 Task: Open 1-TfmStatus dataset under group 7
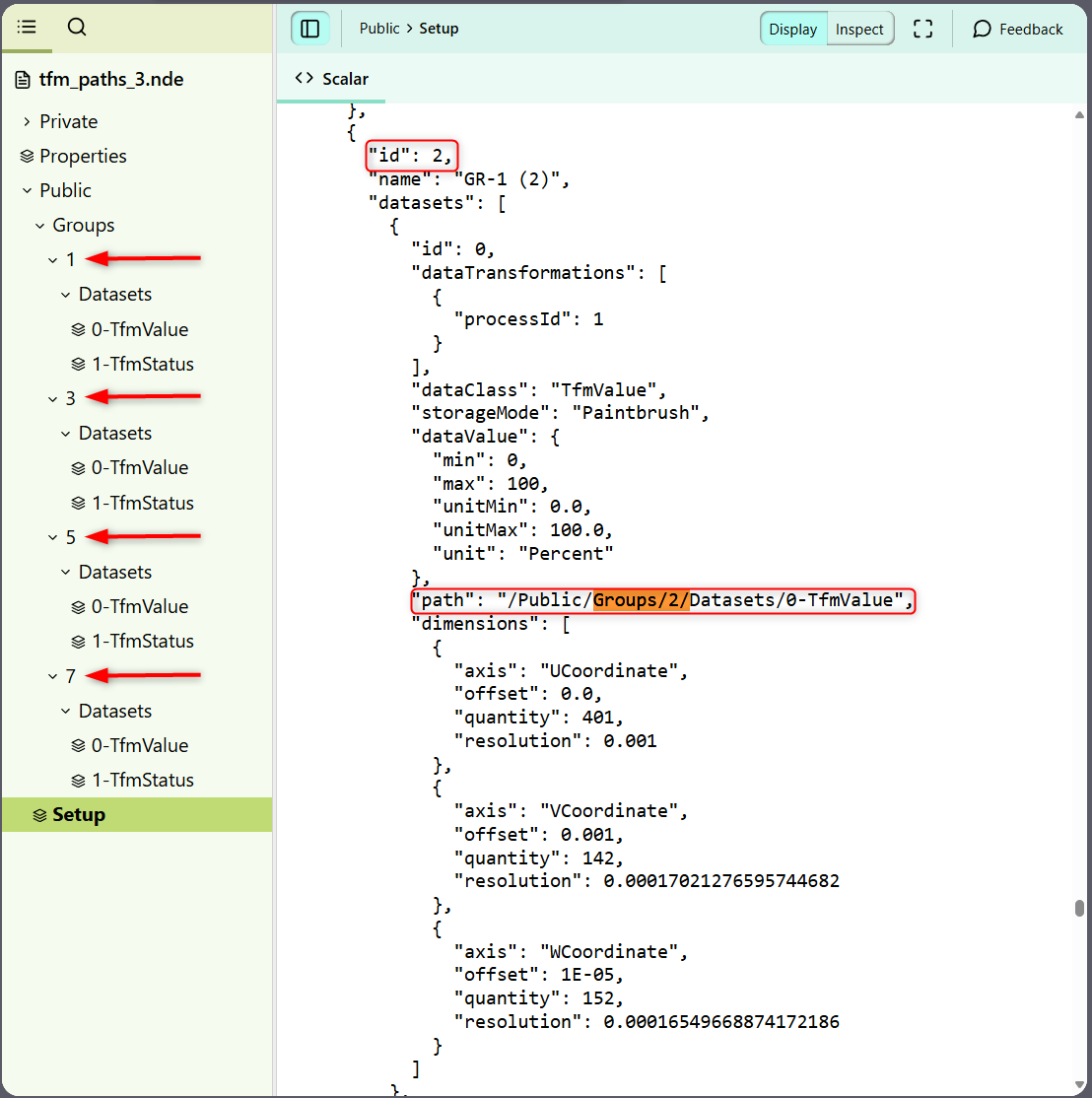(x=142, y=781)
